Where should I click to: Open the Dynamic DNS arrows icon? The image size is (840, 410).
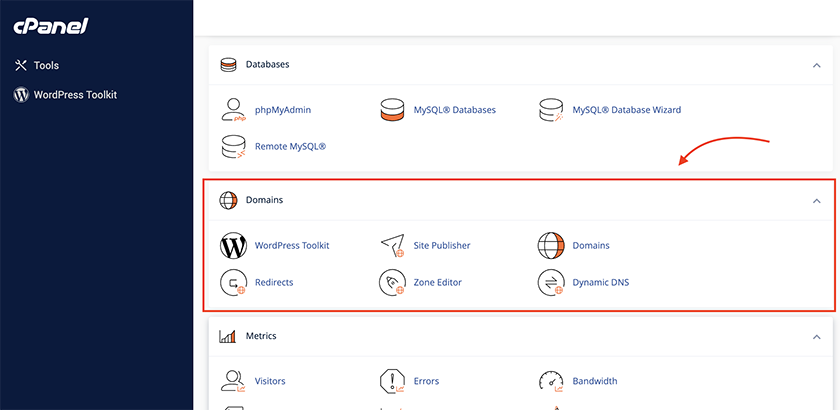[x=551, y=282]
